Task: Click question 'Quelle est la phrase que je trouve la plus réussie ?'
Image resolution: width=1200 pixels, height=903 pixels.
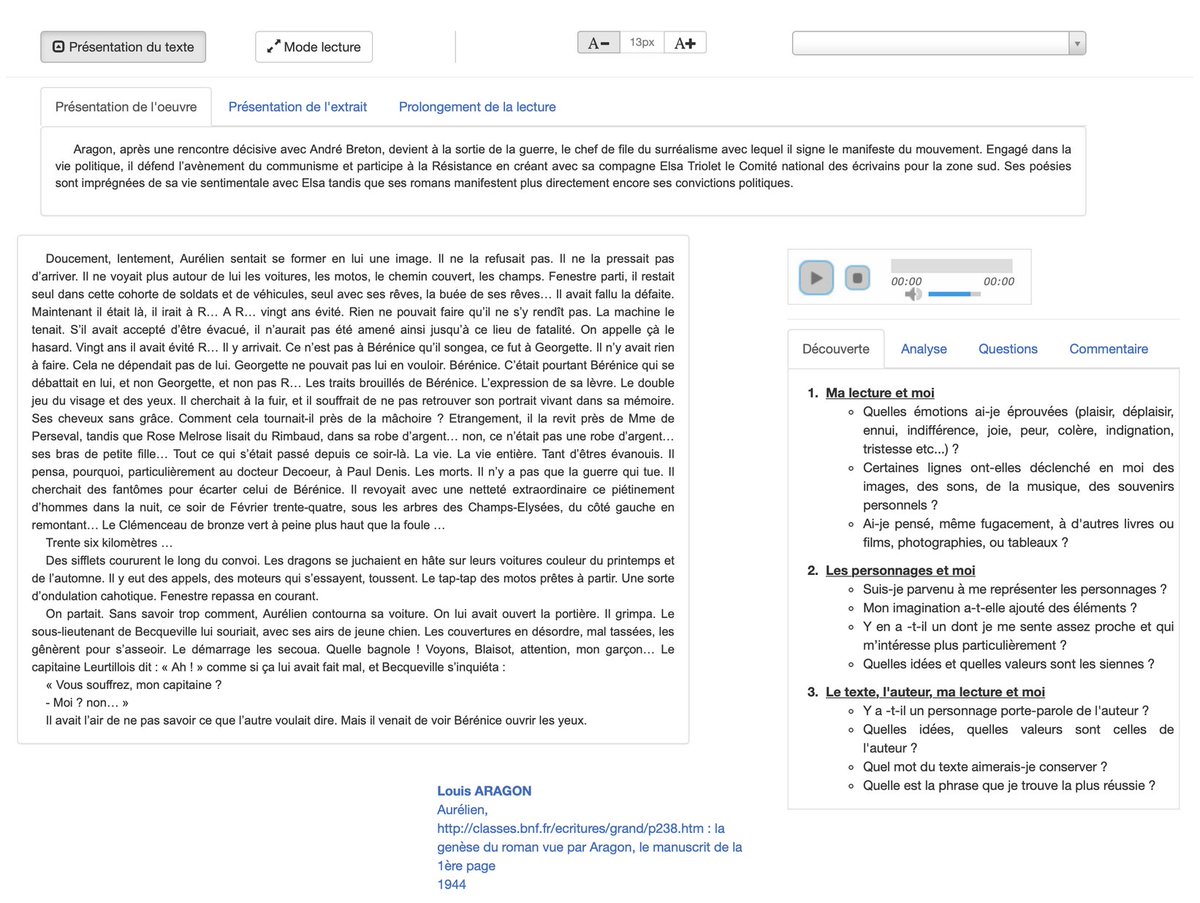Action: click(1009, 786)
